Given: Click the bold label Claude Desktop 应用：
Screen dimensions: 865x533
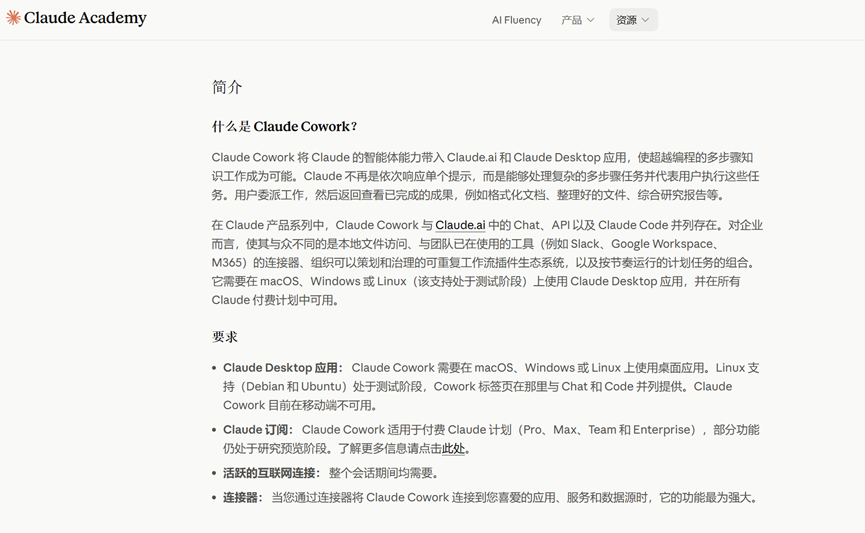Looking at the screenshot, I should pyautogui.click(x=284, y=367).
